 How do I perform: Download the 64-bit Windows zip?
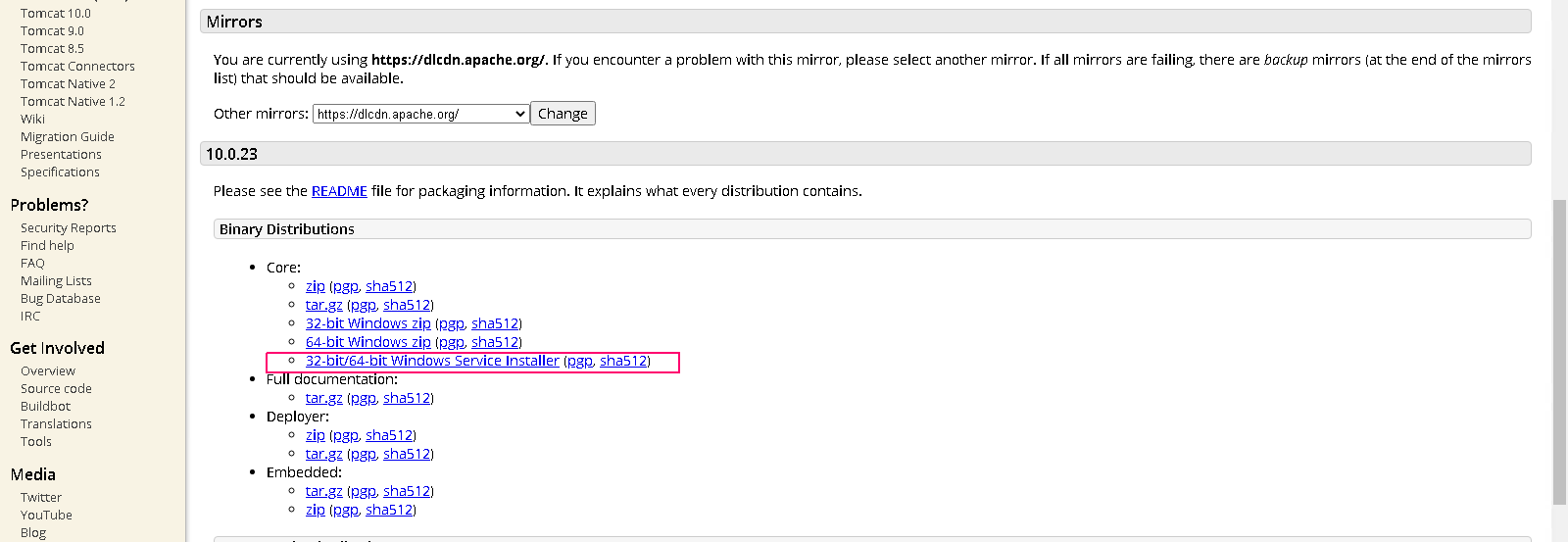[367, 342]
